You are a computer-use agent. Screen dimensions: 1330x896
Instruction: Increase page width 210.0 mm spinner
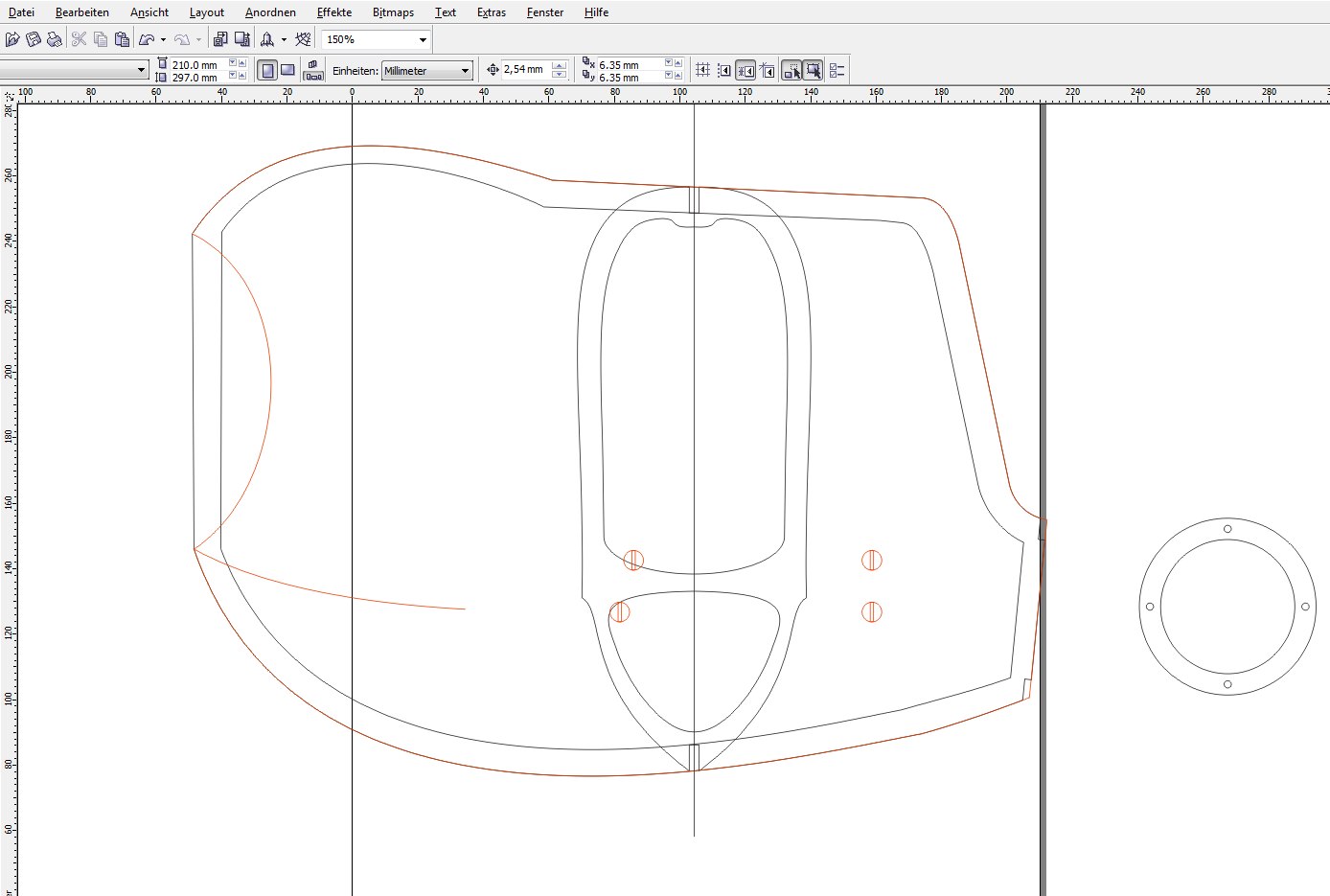(242, 62)
